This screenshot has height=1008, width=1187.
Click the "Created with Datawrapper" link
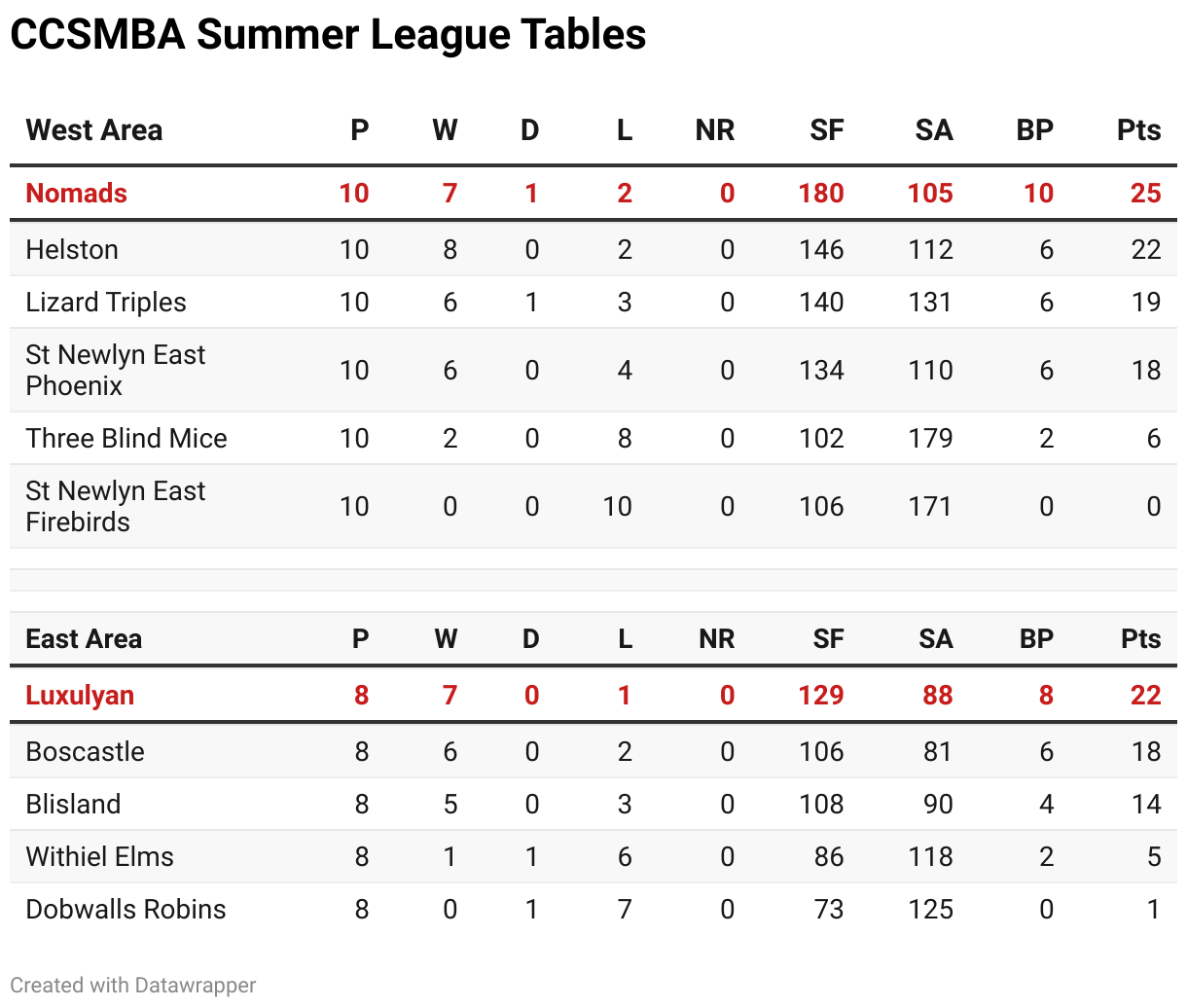click(x=133, y=985)
